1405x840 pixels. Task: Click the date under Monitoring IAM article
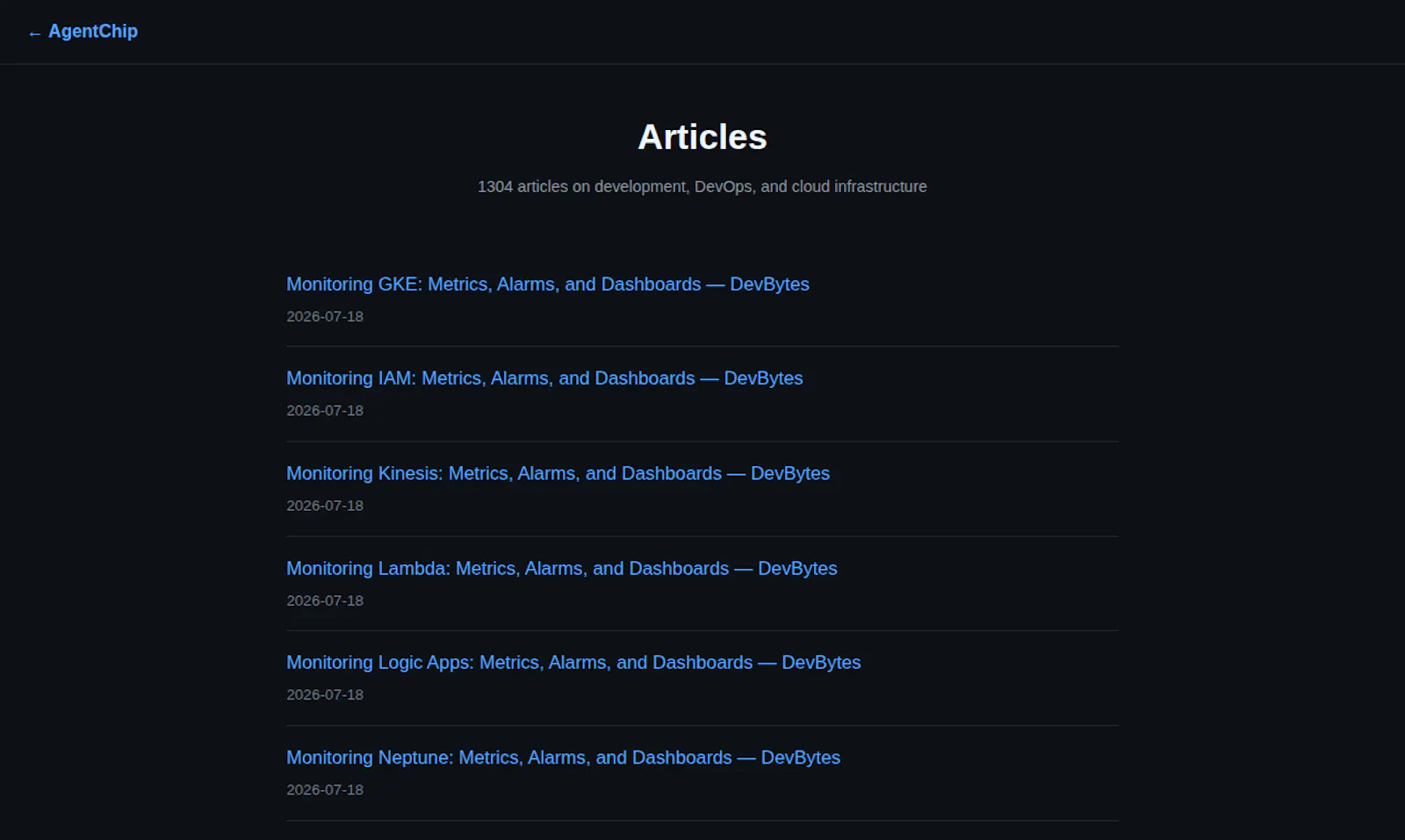pos(325,411)
